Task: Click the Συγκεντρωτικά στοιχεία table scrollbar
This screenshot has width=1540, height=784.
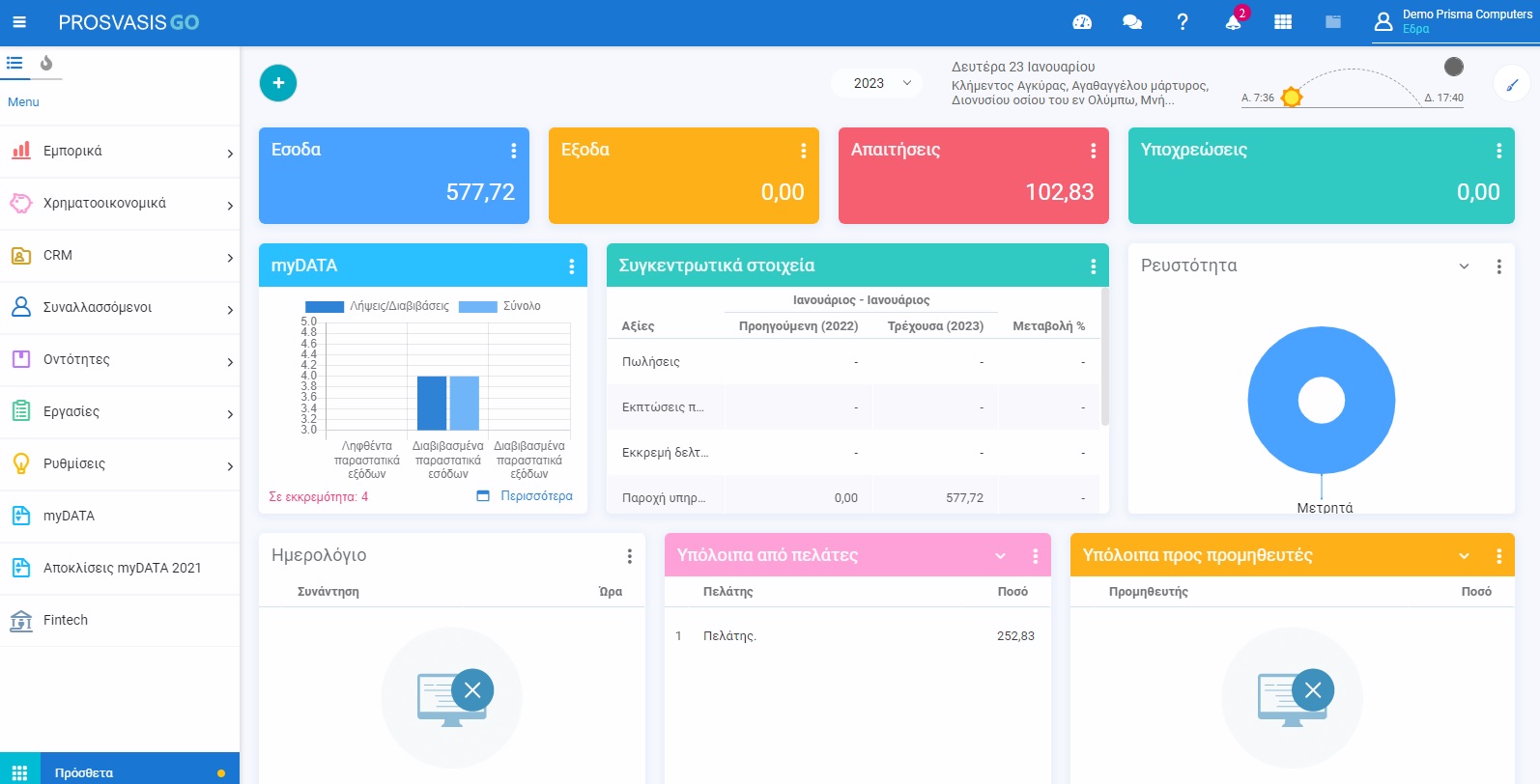Action: pyautogui.click(x=1104, y=357)
